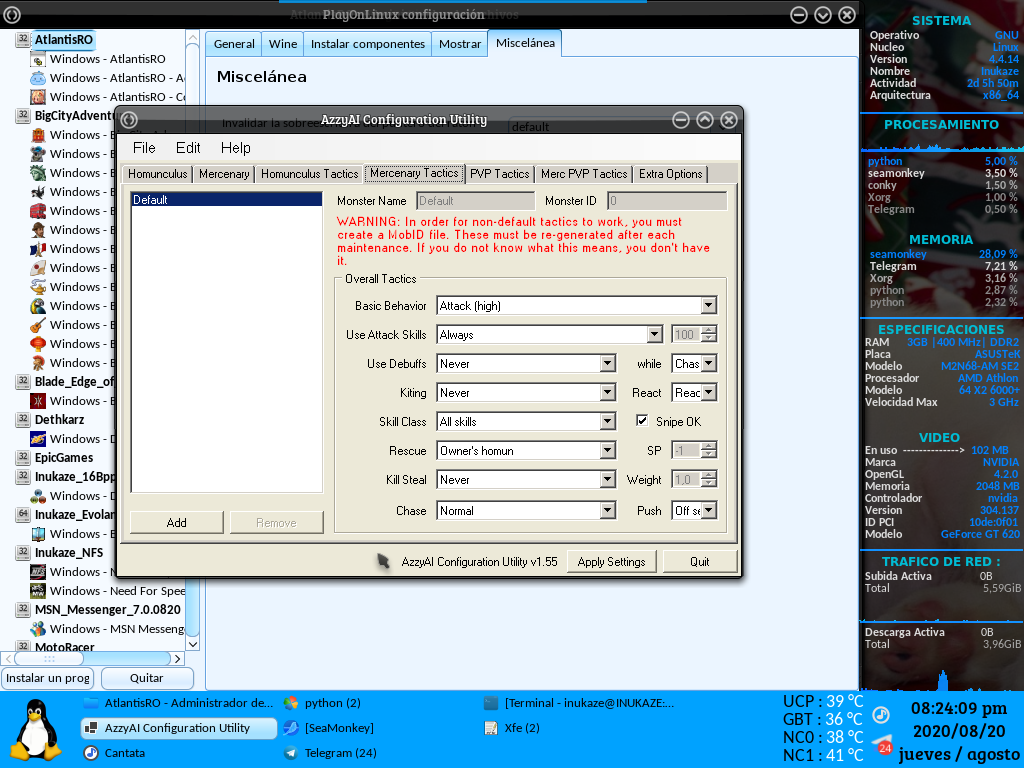Open the Wine tab in PlayOnLinux configuration
Screen dimensions: 1024x768
[x=283, y=44]
